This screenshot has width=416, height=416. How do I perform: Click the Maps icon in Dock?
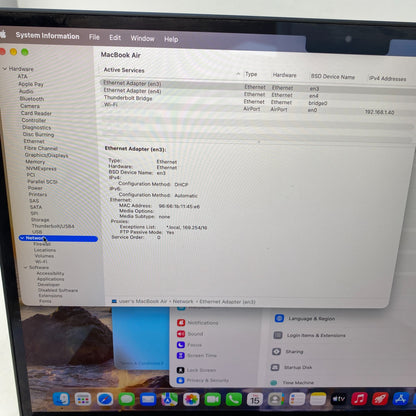point(169,399)
